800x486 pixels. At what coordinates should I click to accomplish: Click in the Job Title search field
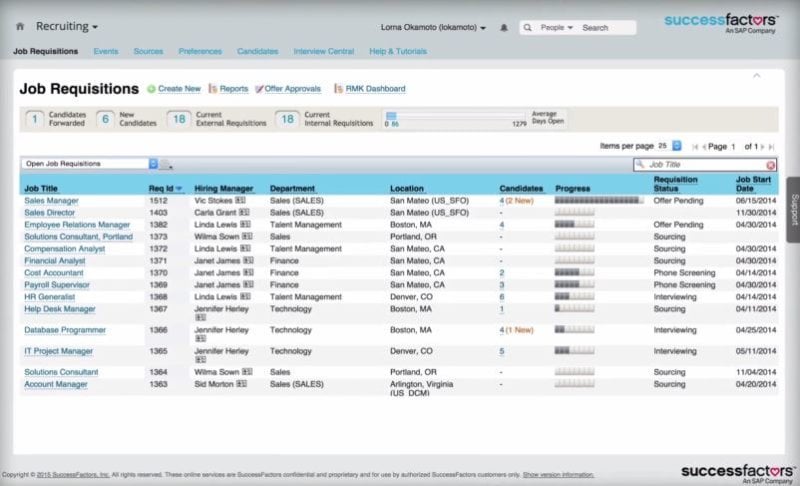point(707,165)
